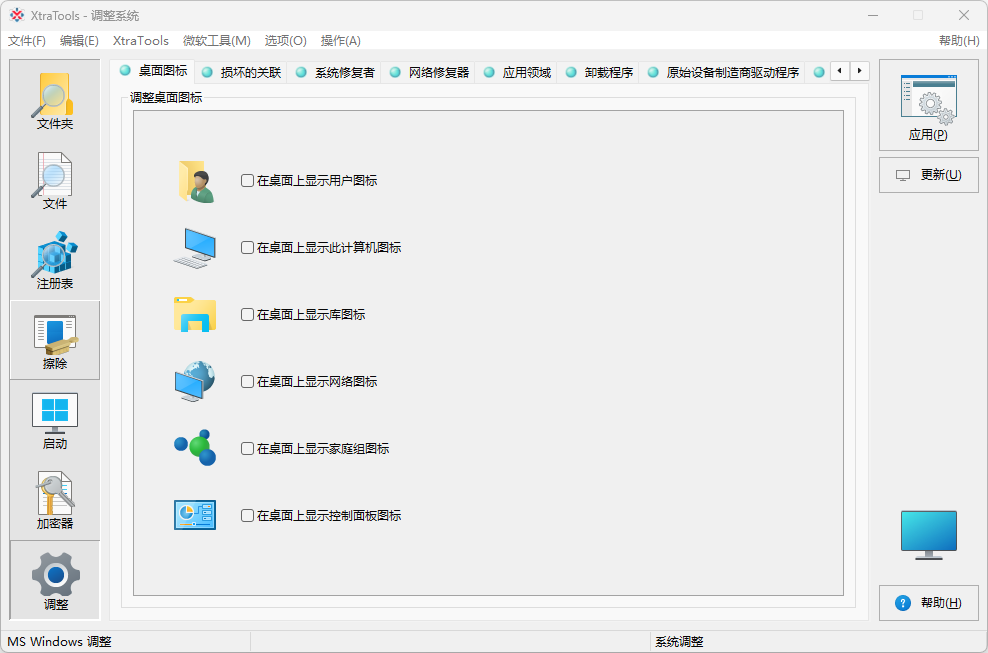Switch to the 桌面图标 tab
Viewport: 988px width, 653px height.
click(x=152, y=71)
